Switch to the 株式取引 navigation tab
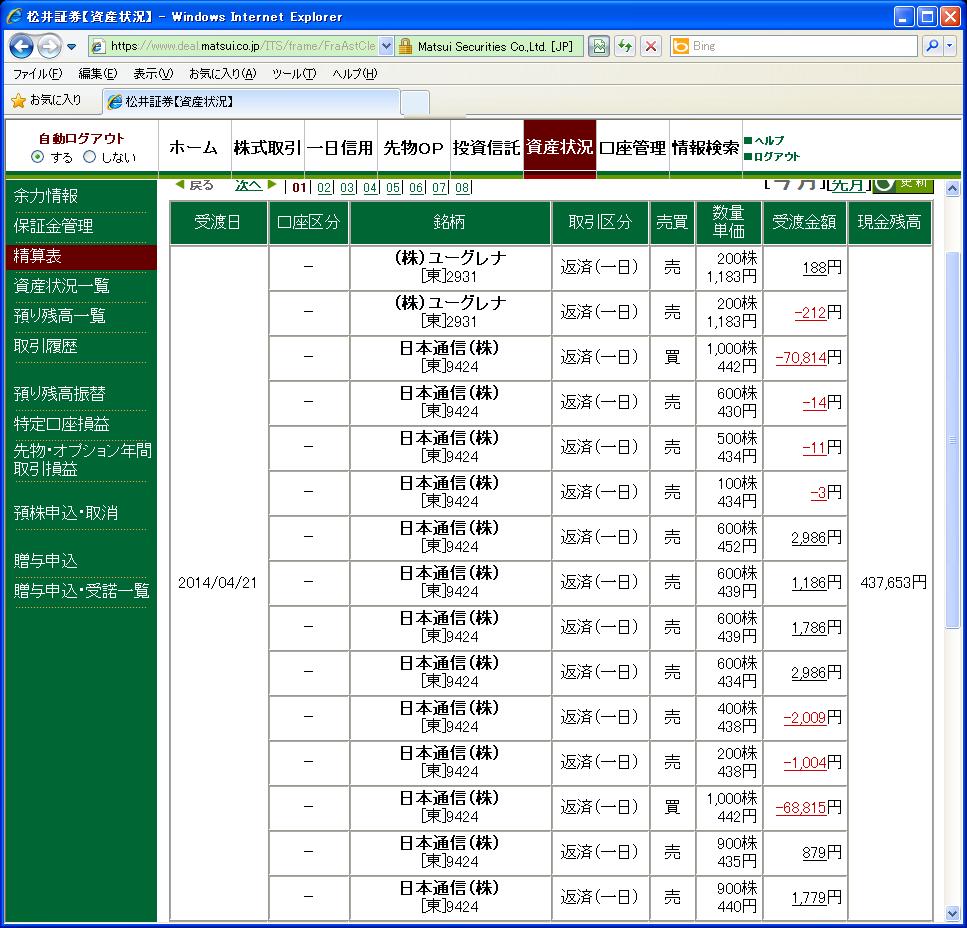The height and width of the screenshot is (928, 967). tap(267, 148)
